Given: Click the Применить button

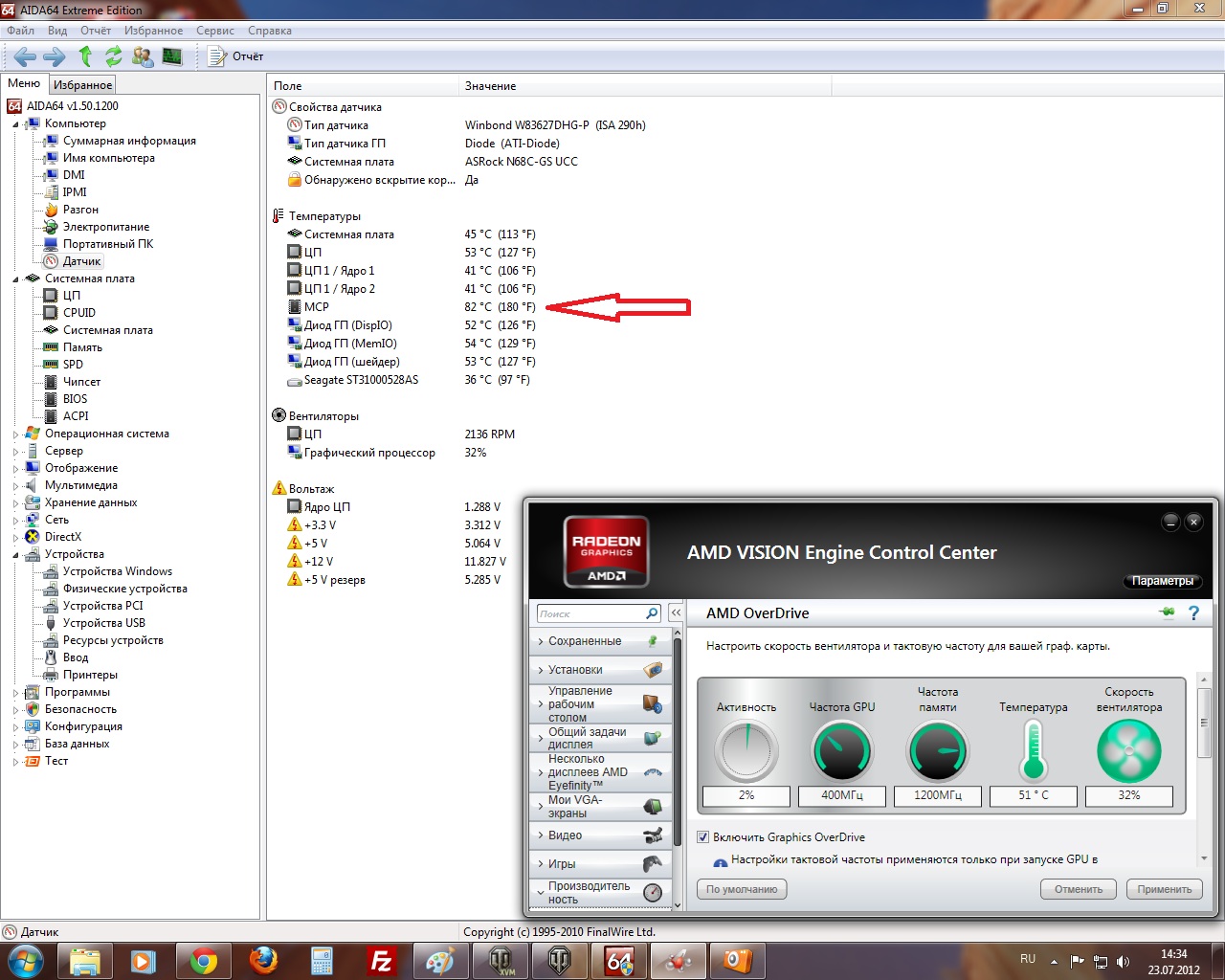Looking at the screenshot, I should [x=1164, y=889].
